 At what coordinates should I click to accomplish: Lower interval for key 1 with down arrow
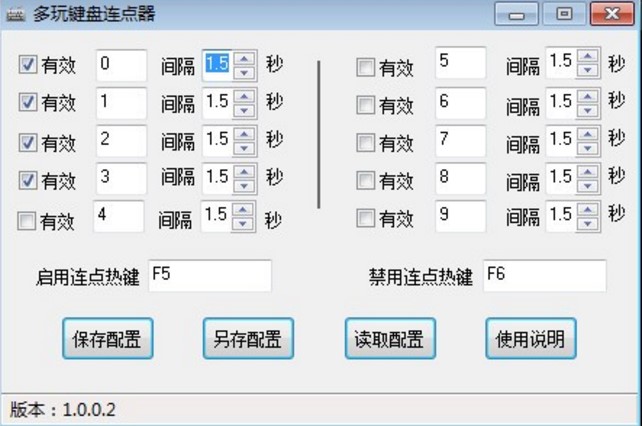[244, 111]
